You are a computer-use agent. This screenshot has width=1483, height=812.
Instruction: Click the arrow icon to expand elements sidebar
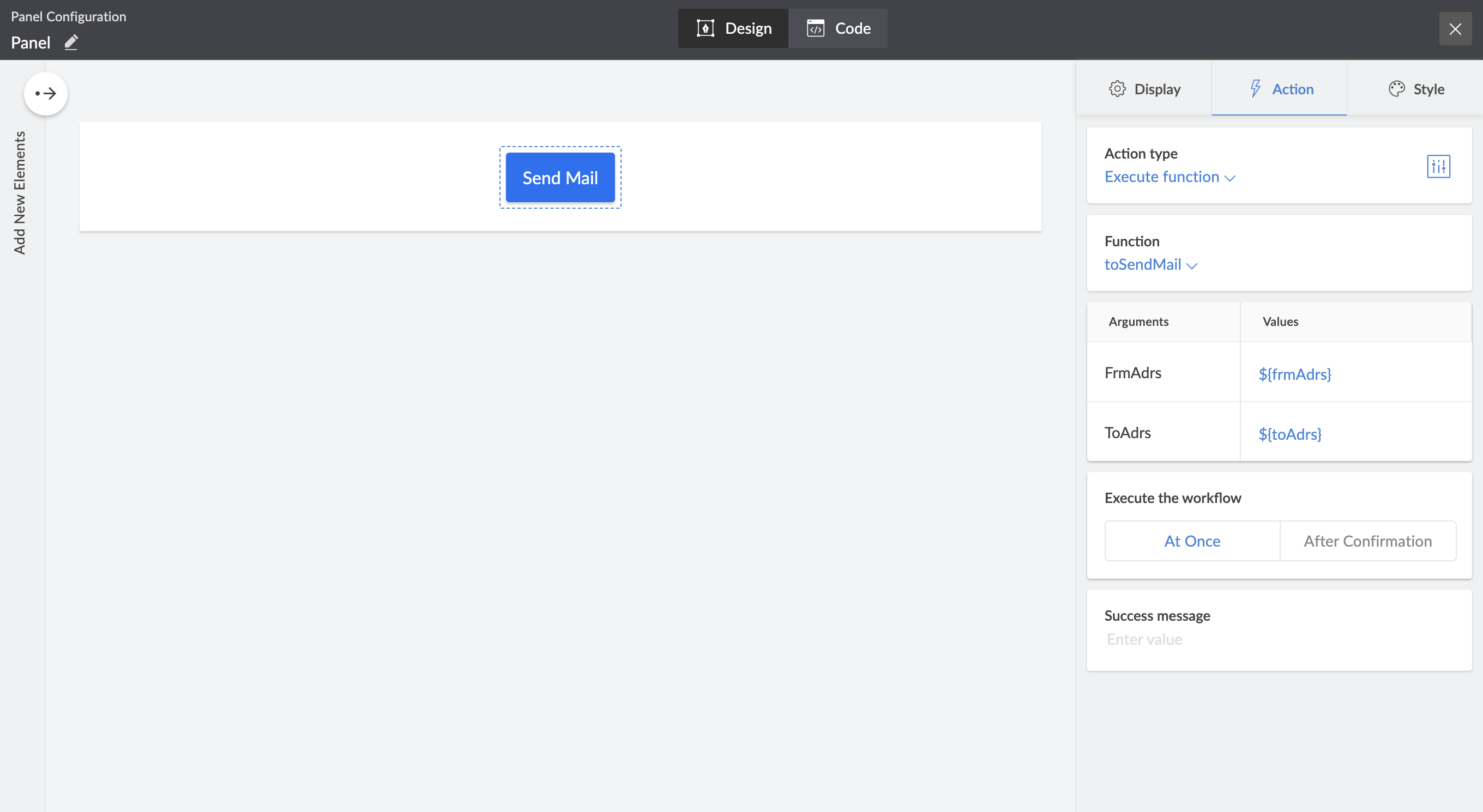pos(45,93)
